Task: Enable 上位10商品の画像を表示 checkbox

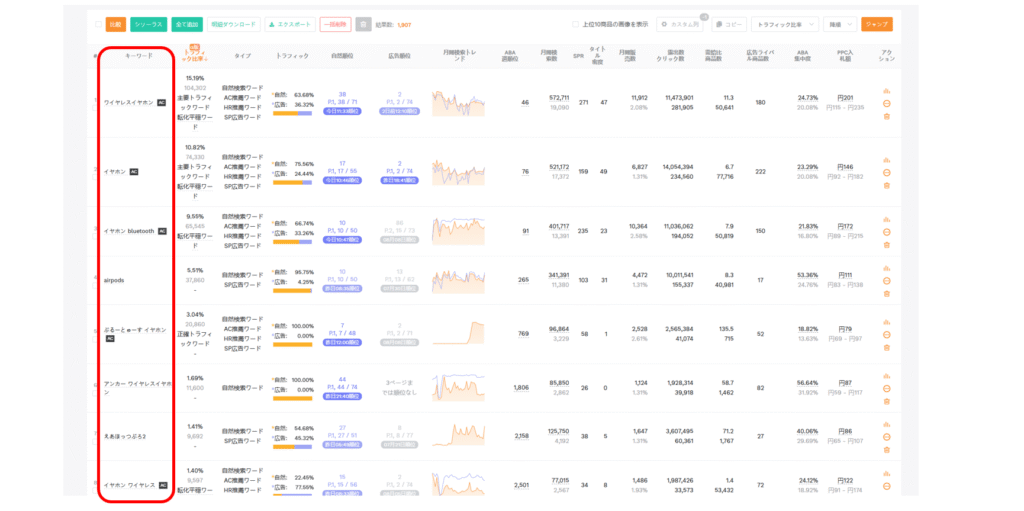Action: click(x=575, y=24)
